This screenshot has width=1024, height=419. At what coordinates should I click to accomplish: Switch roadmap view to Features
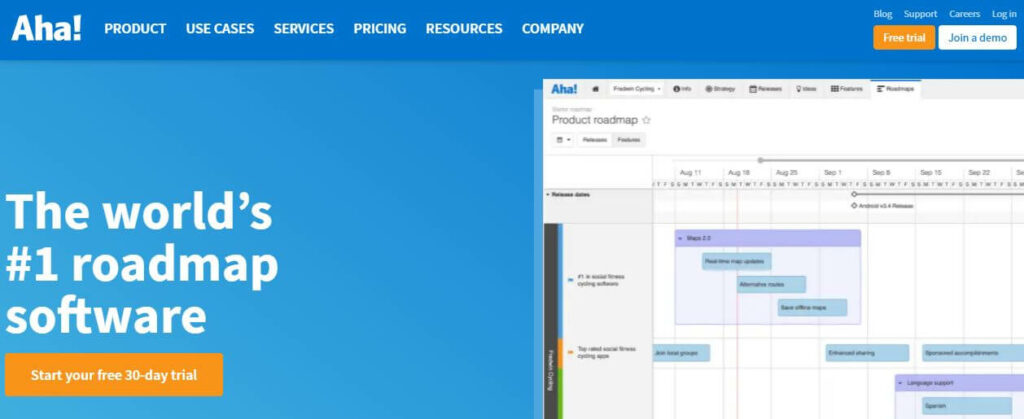point(629,140)
